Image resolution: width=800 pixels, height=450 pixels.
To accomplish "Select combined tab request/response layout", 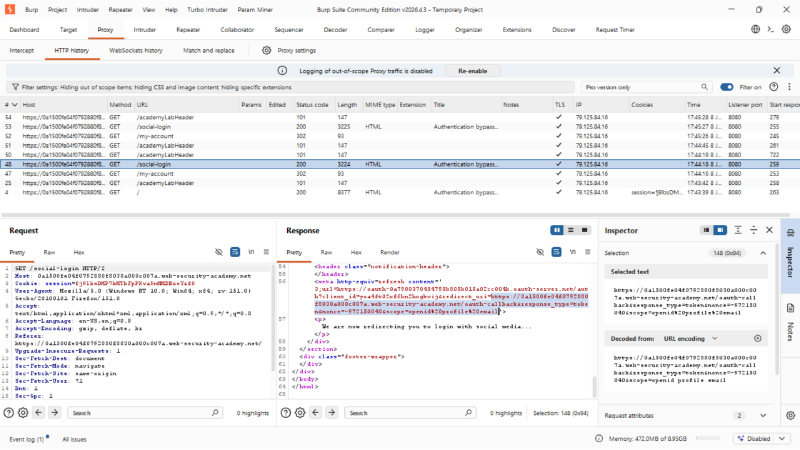I will [584, 230].
